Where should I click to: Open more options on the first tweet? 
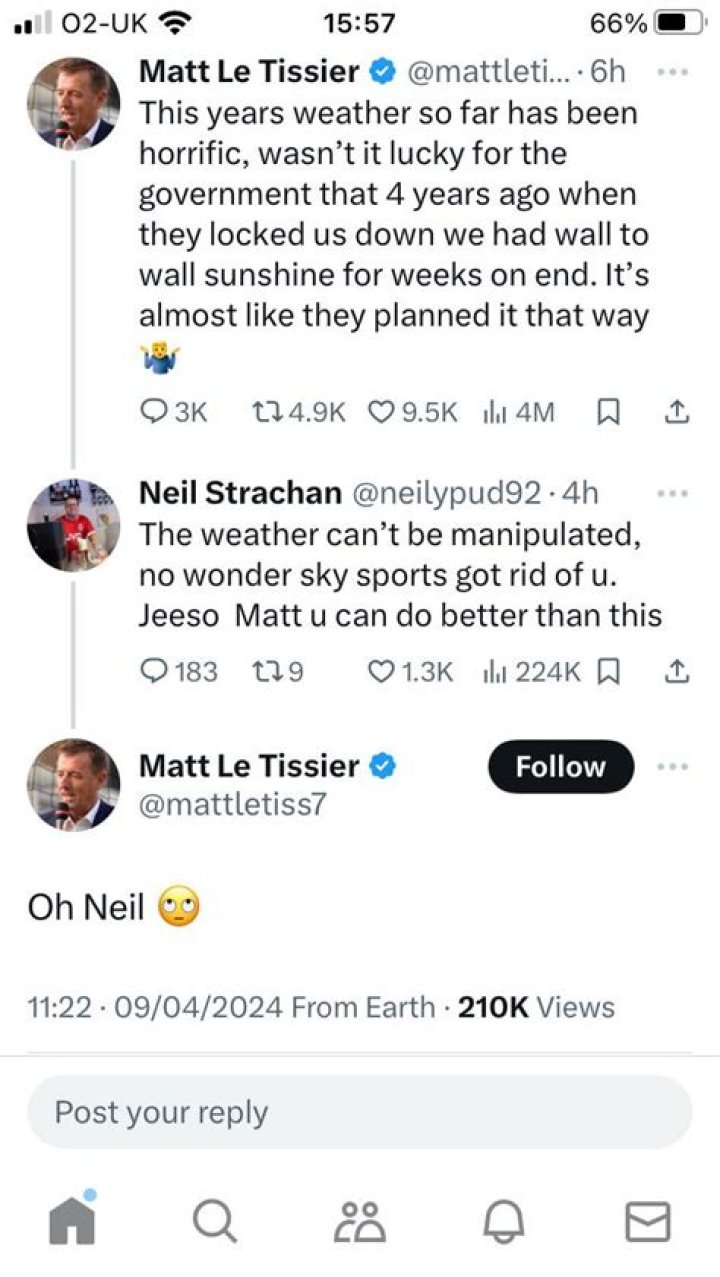tap(673, 72)
